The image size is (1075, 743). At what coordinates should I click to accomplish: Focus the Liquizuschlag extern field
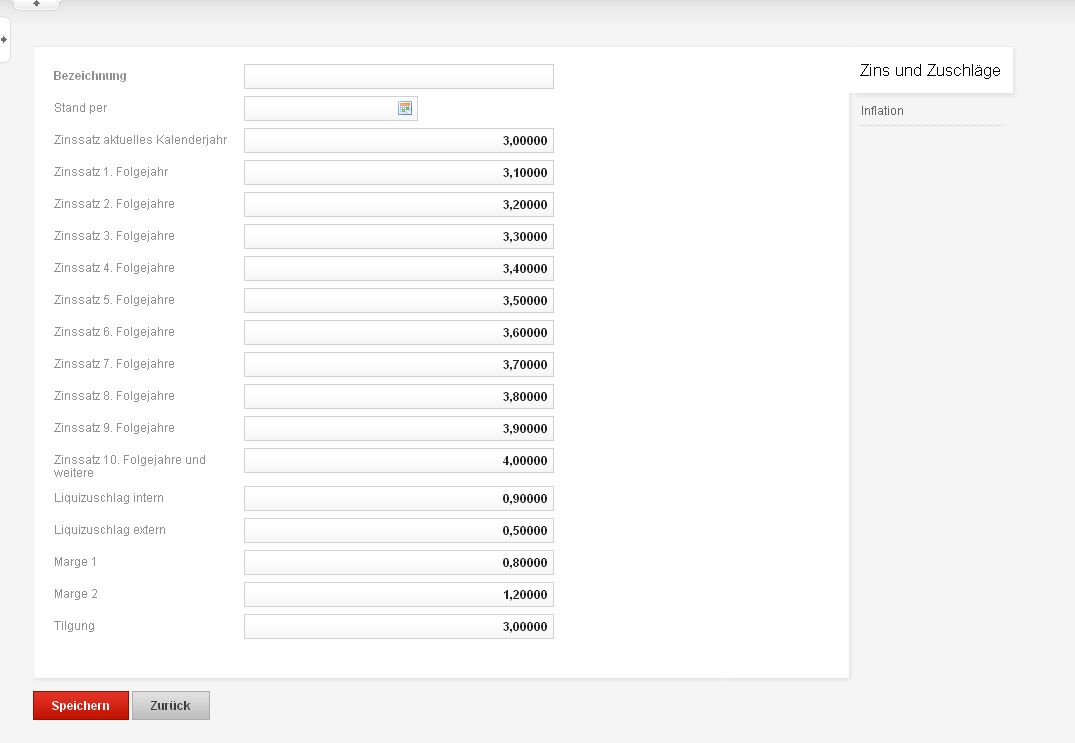[x=399, y=531]
